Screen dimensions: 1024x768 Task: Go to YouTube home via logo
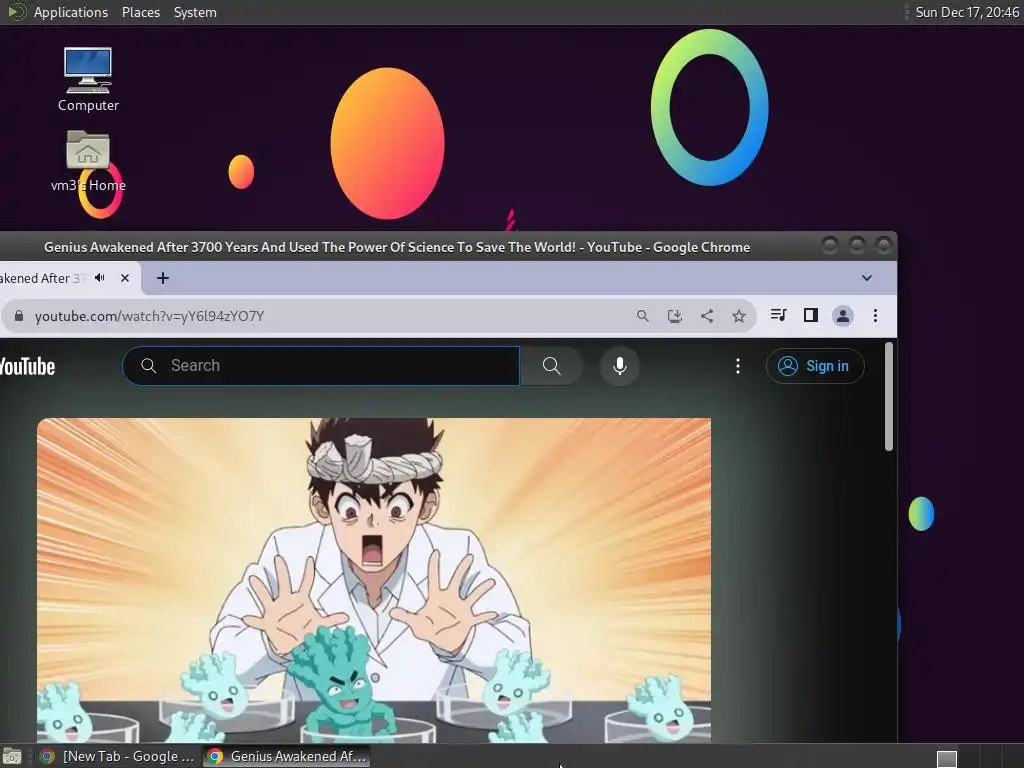point(27,366)
